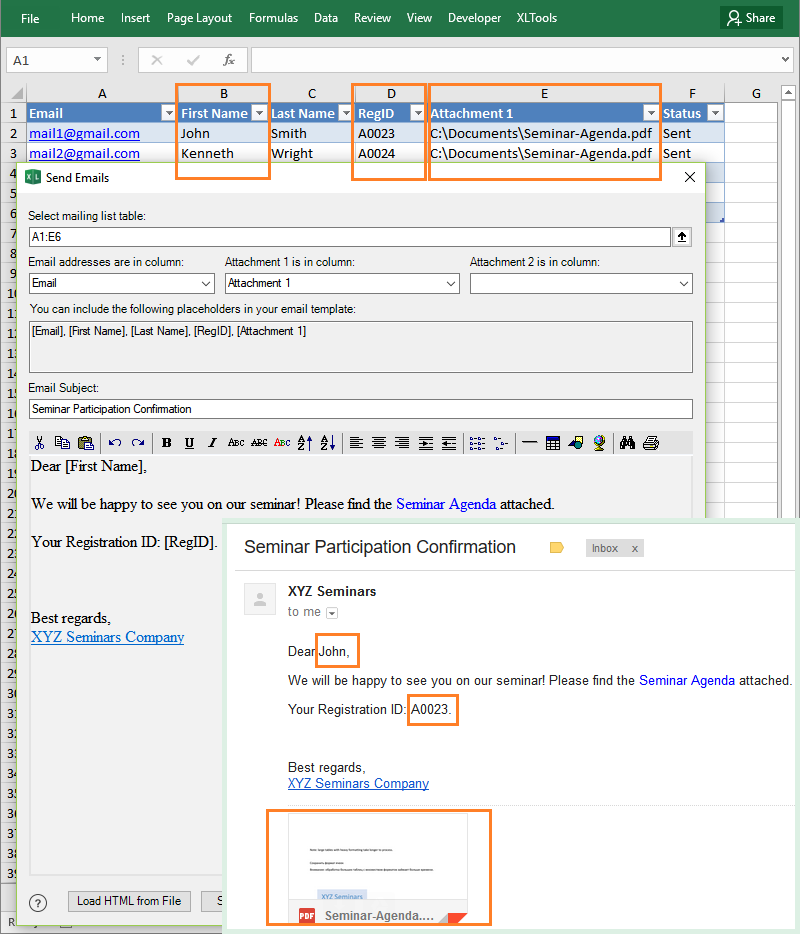Paste content from the clipboard
Viewport: 800px width, 934px height.
(85, 442)
